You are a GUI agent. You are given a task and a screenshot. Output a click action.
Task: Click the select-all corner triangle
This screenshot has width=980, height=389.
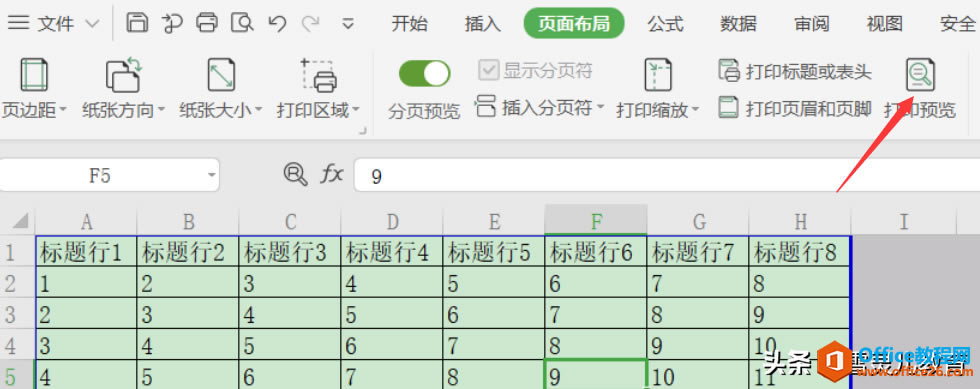20,221
